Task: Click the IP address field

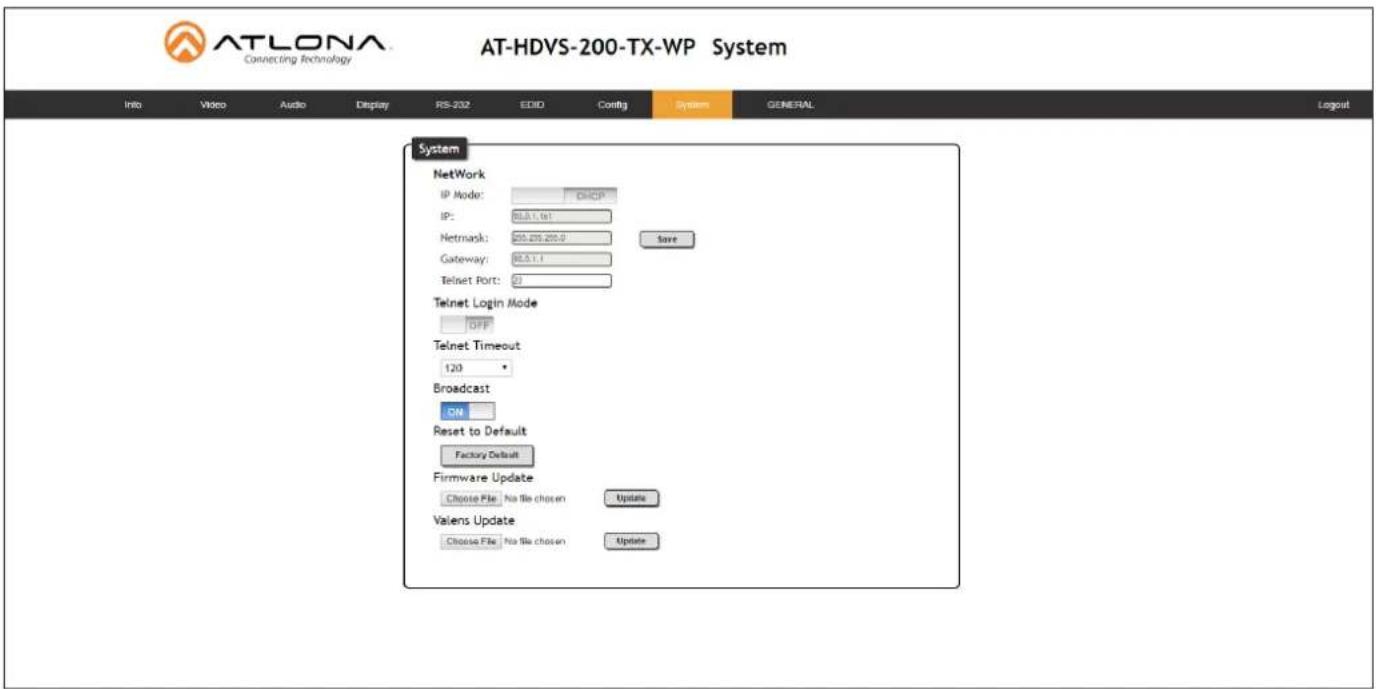Action: 561,215
